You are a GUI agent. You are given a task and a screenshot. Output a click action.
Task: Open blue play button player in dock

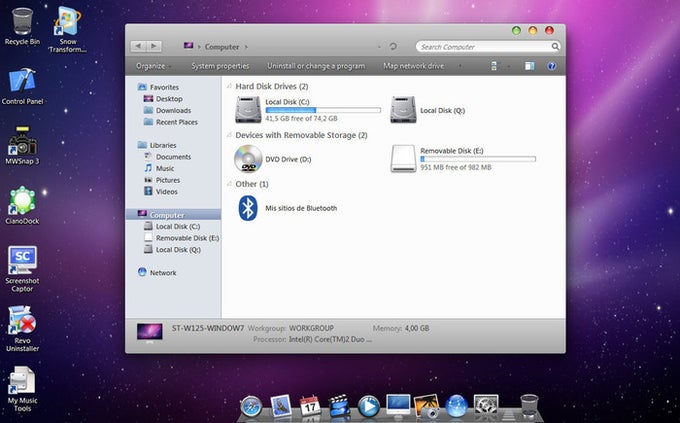369,407
